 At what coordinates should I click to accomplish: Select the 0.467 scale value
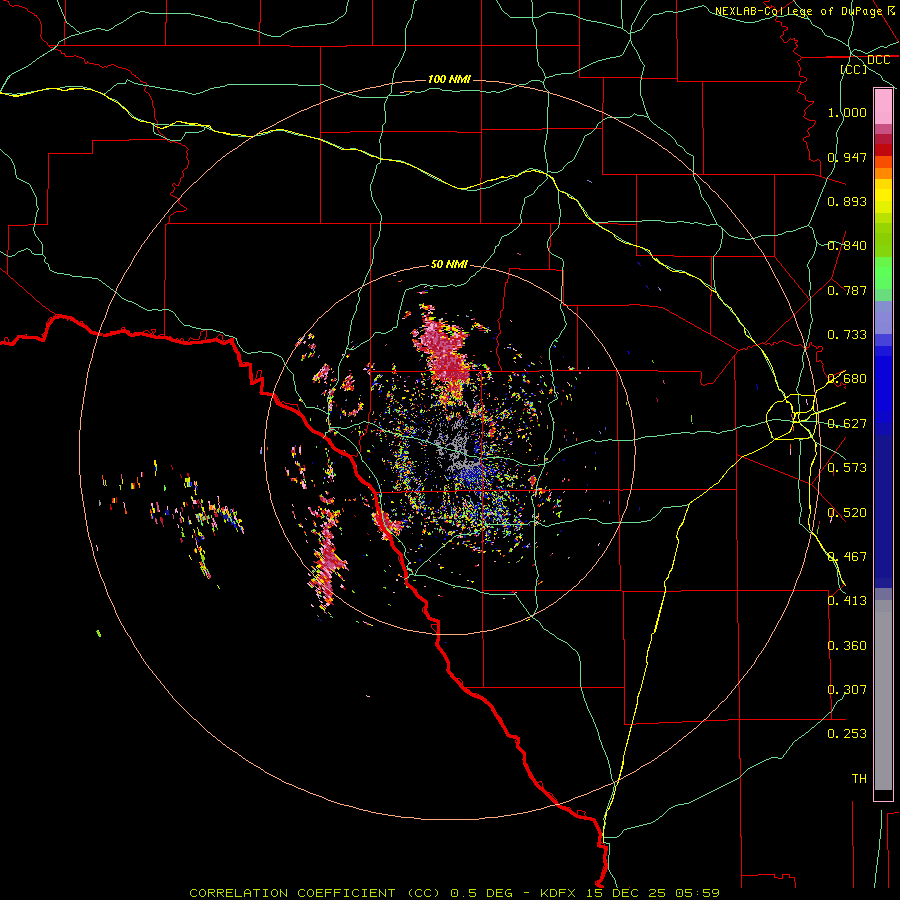(x=847, y=557)
